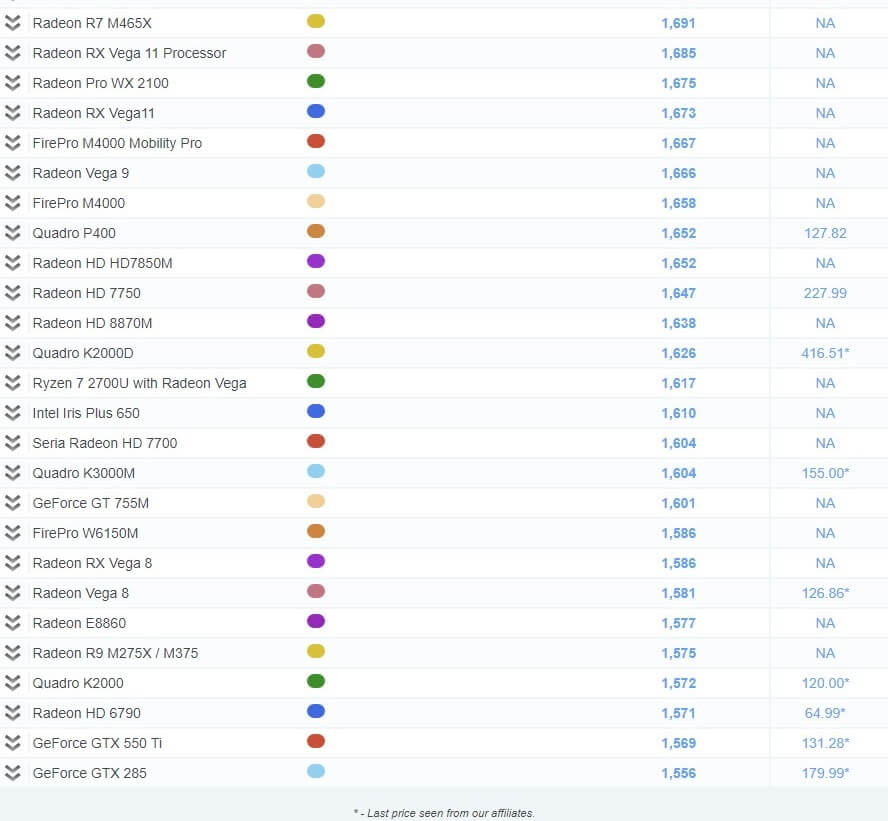
Task: Expand the Radeon RX Vega11 row chevron
Action: 12,113
